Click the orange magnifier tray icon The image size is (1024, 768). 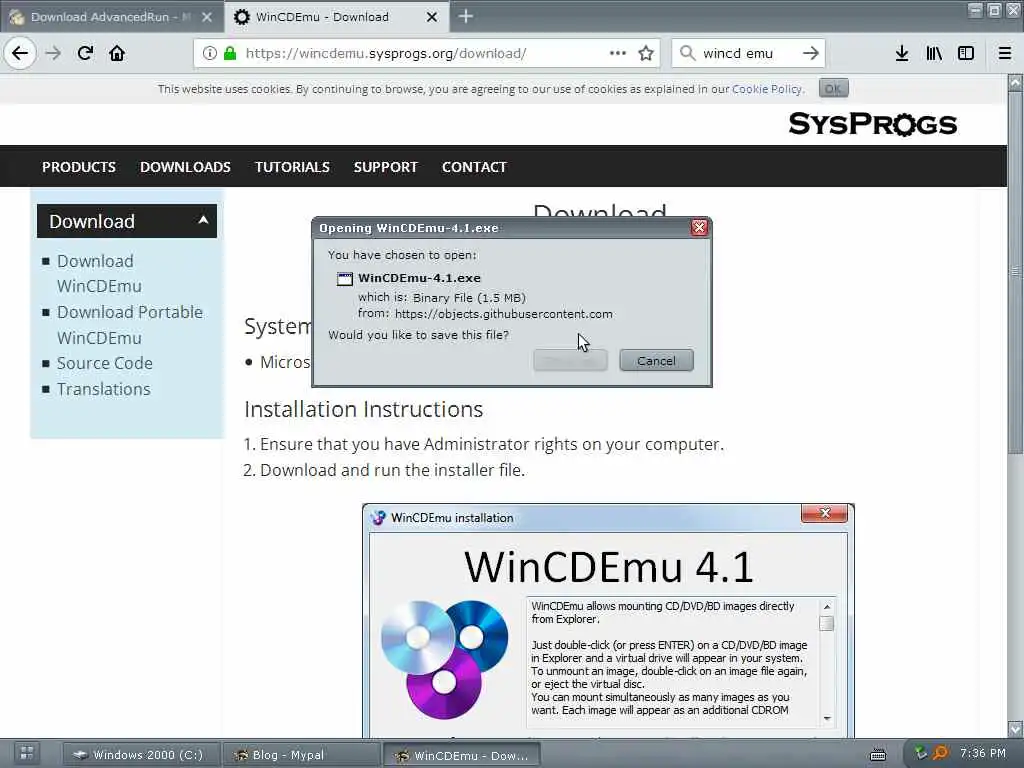(940, 754)
